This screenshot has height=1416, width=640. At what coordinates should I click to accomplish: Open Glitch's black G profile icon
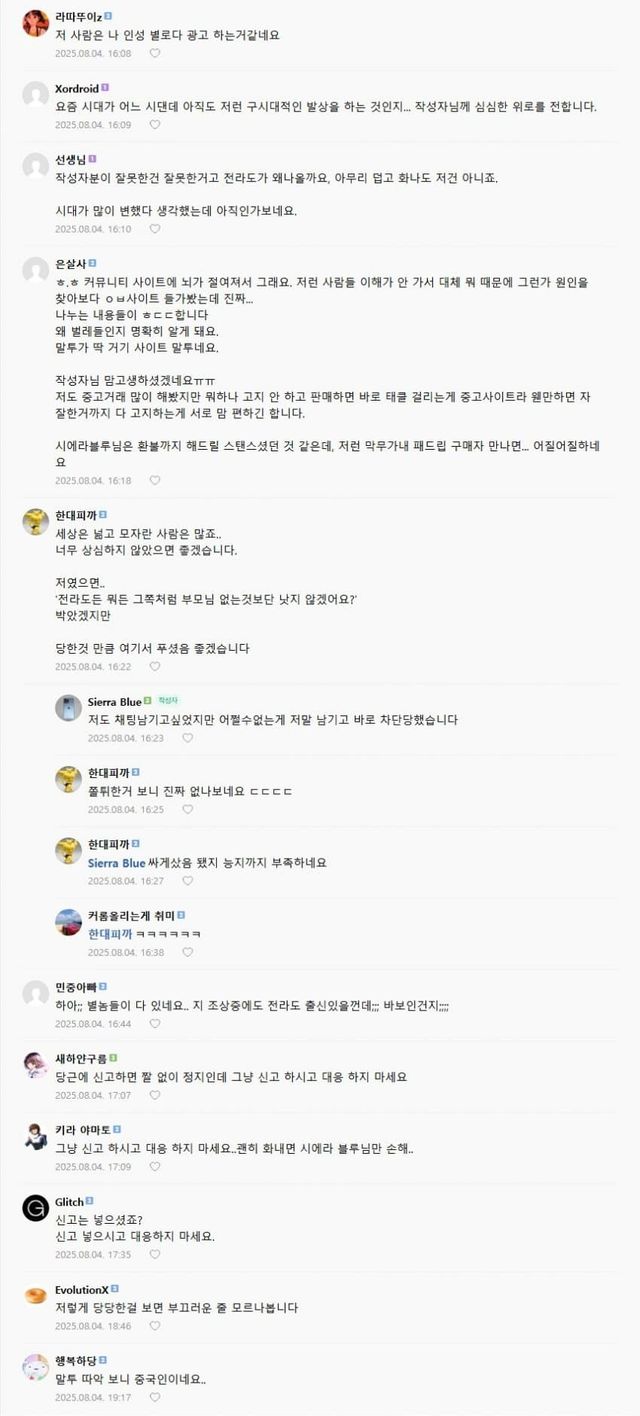tap(36, 1209)
